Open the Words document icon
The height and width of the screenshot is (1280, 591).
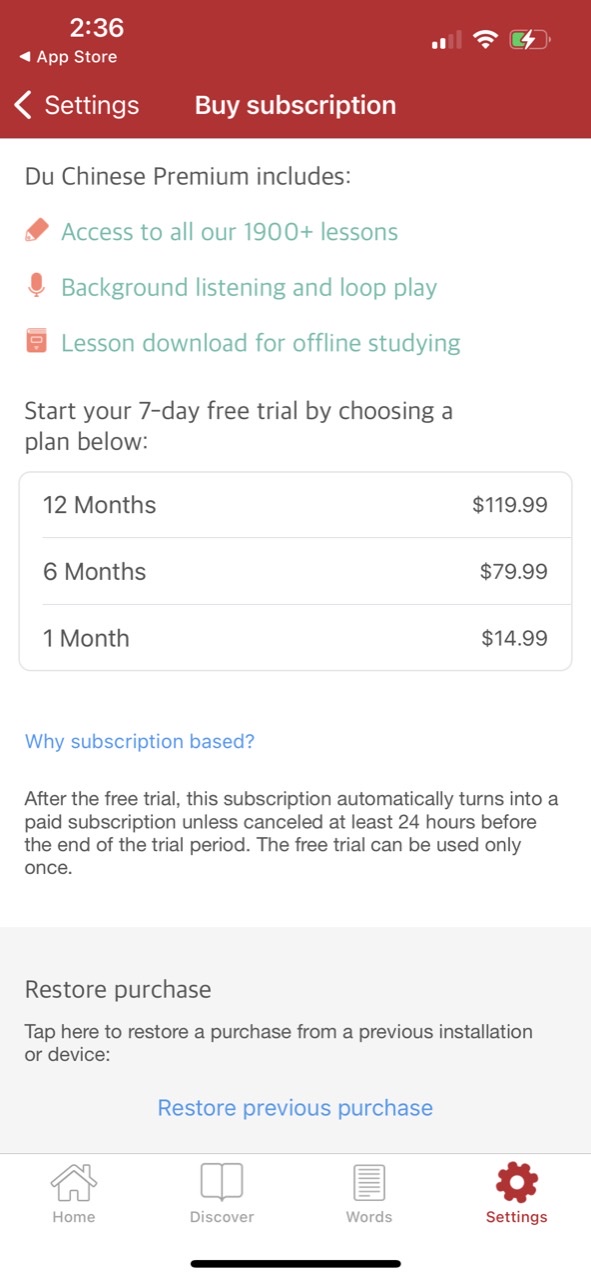tap(369, 1183)
